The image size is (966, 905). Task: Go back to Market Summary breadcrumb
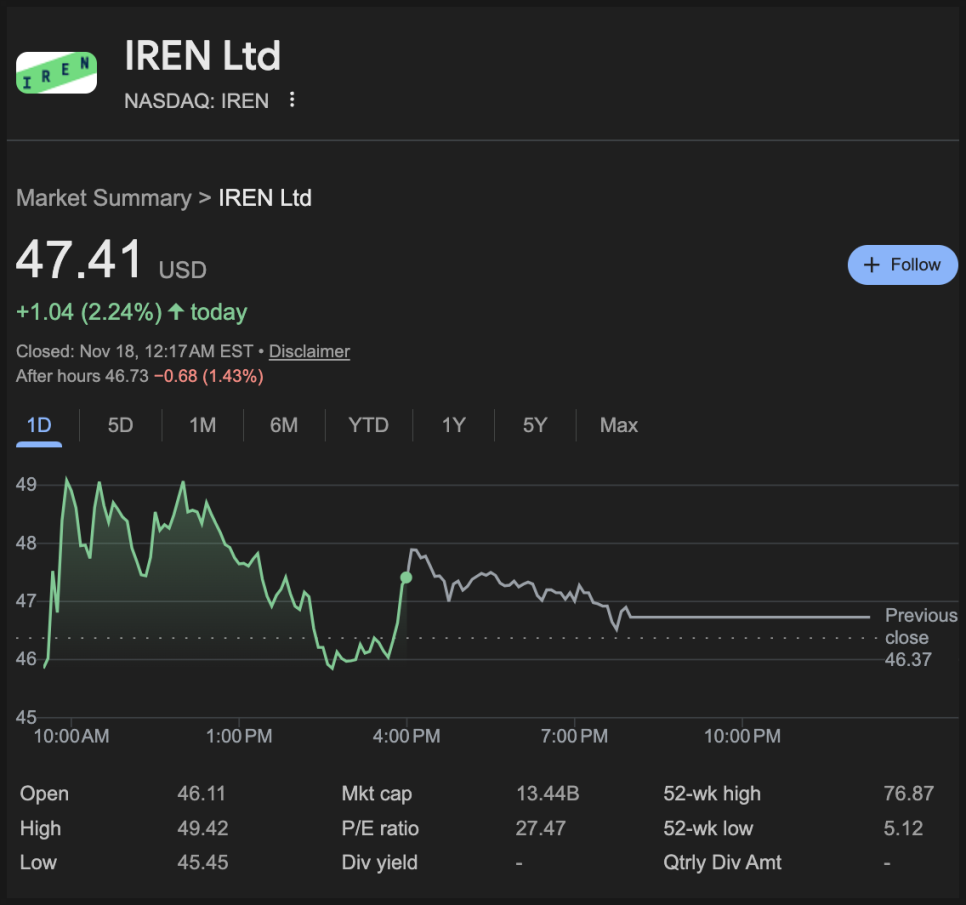(x=103, y=198)
